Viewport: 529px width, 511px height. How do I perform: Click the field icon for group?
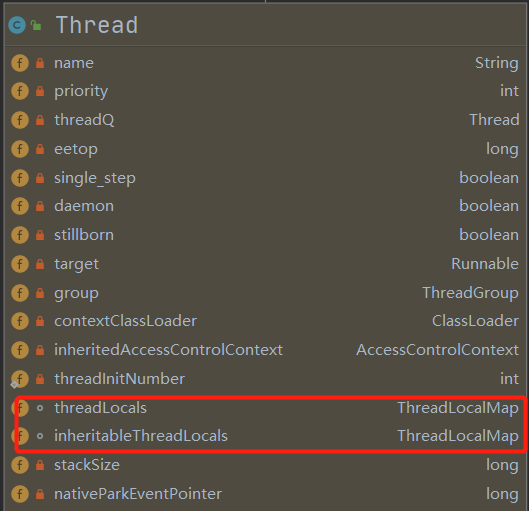coord(20,293)
